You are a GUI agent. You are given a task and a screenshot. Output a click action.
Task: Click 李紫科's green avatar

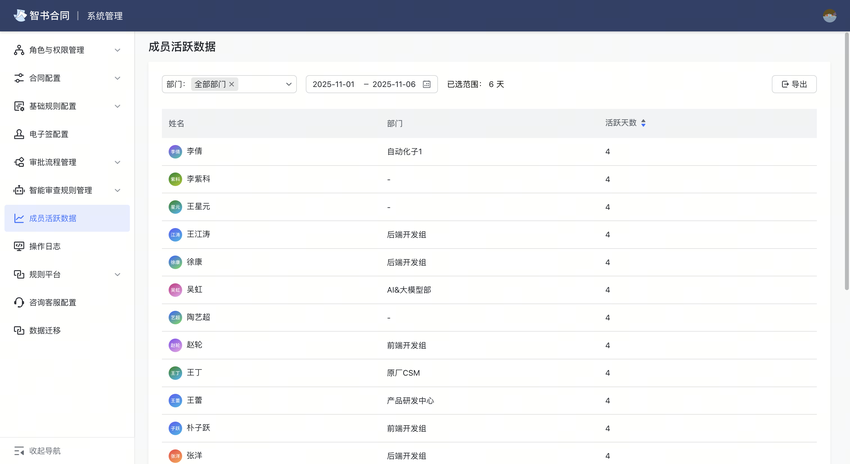coord(175,179)
